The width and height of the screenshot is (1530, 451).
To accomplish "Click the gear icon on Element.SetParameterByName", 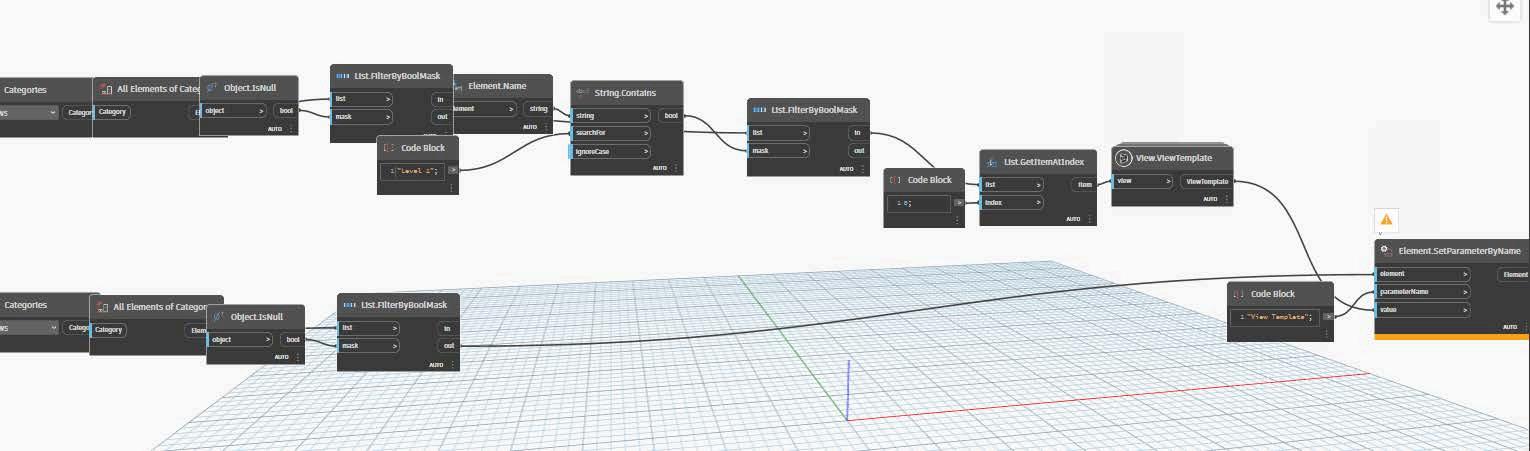I will coord(1386,251).
